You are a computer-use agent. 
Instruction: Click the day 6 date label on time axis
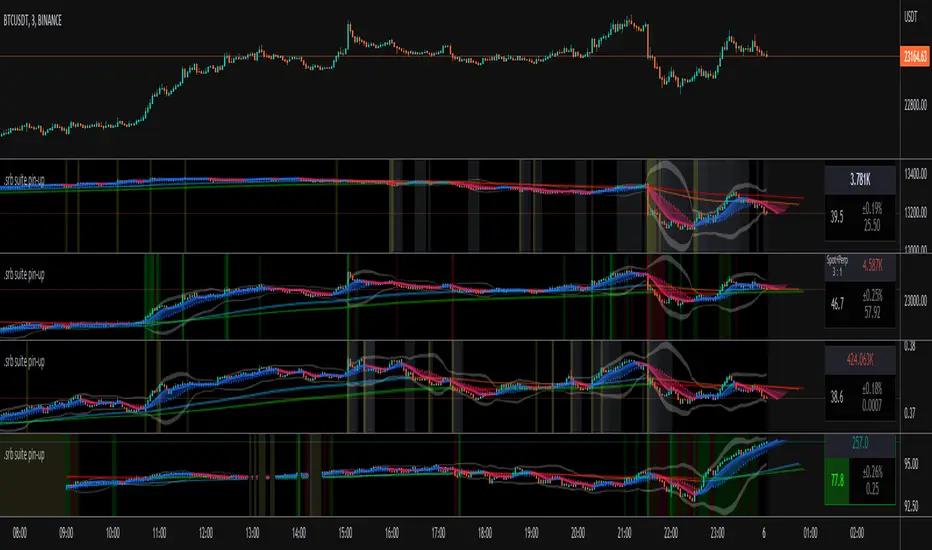(764, 533)
